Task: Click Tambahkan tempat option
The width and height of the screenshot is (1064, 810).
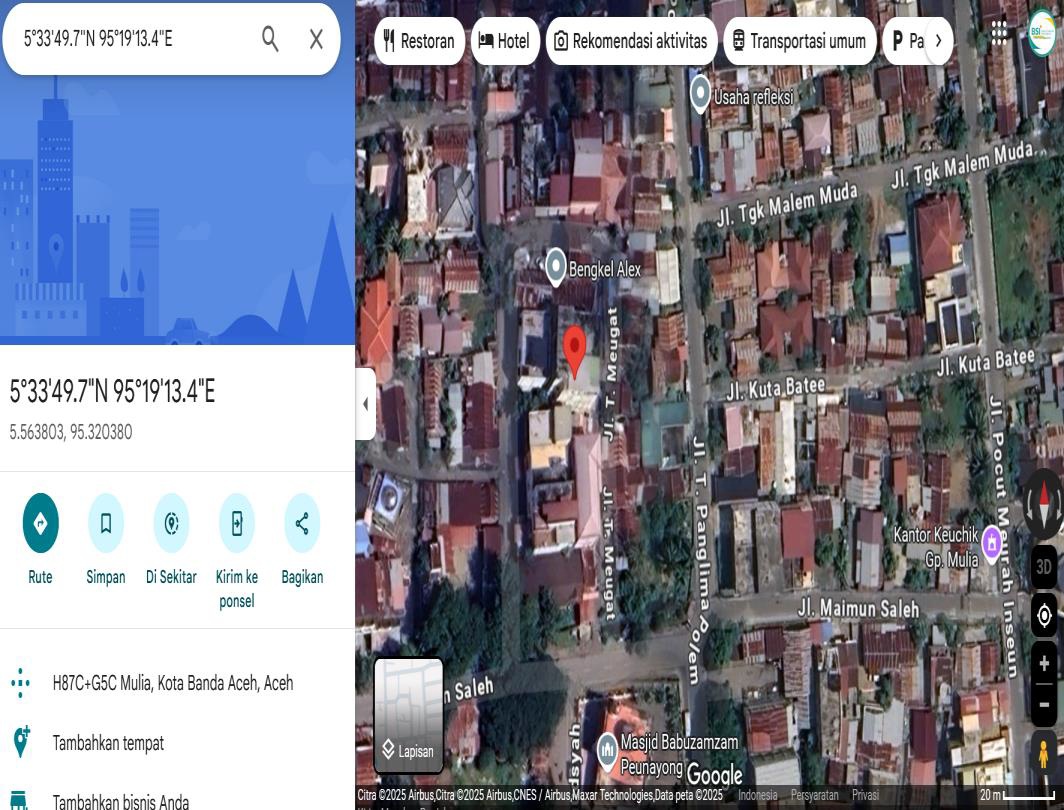Action: [x=108, y=743]
